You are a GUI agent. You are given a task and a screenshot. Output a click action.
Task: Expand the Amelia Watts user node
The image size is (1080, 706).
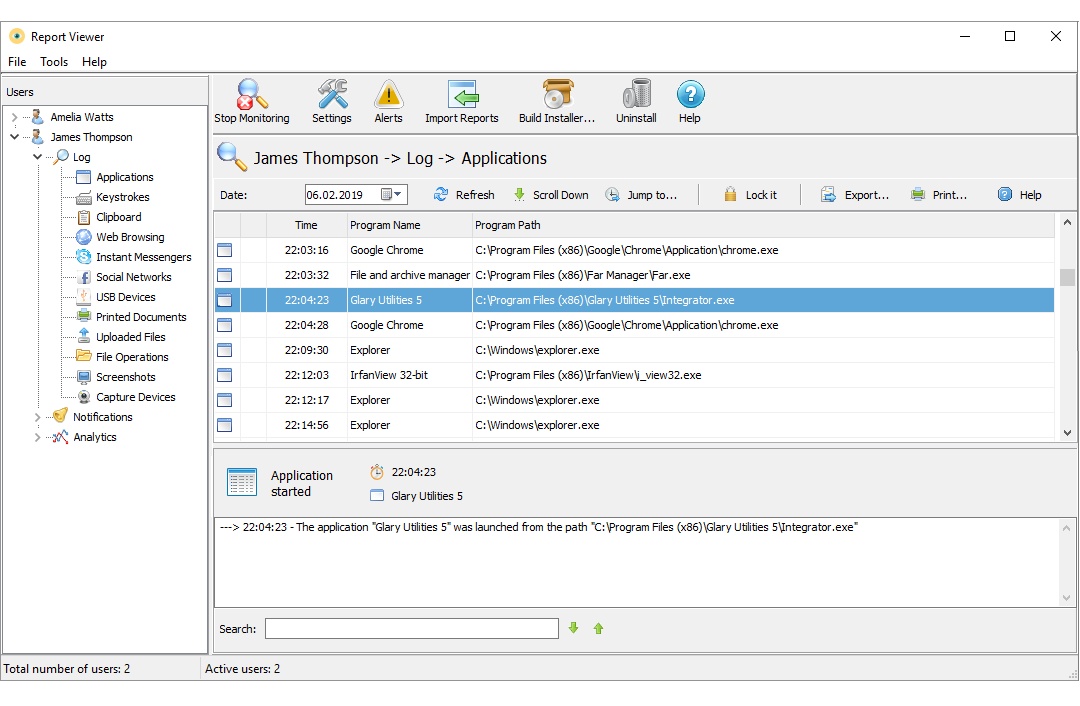(14, 117)
